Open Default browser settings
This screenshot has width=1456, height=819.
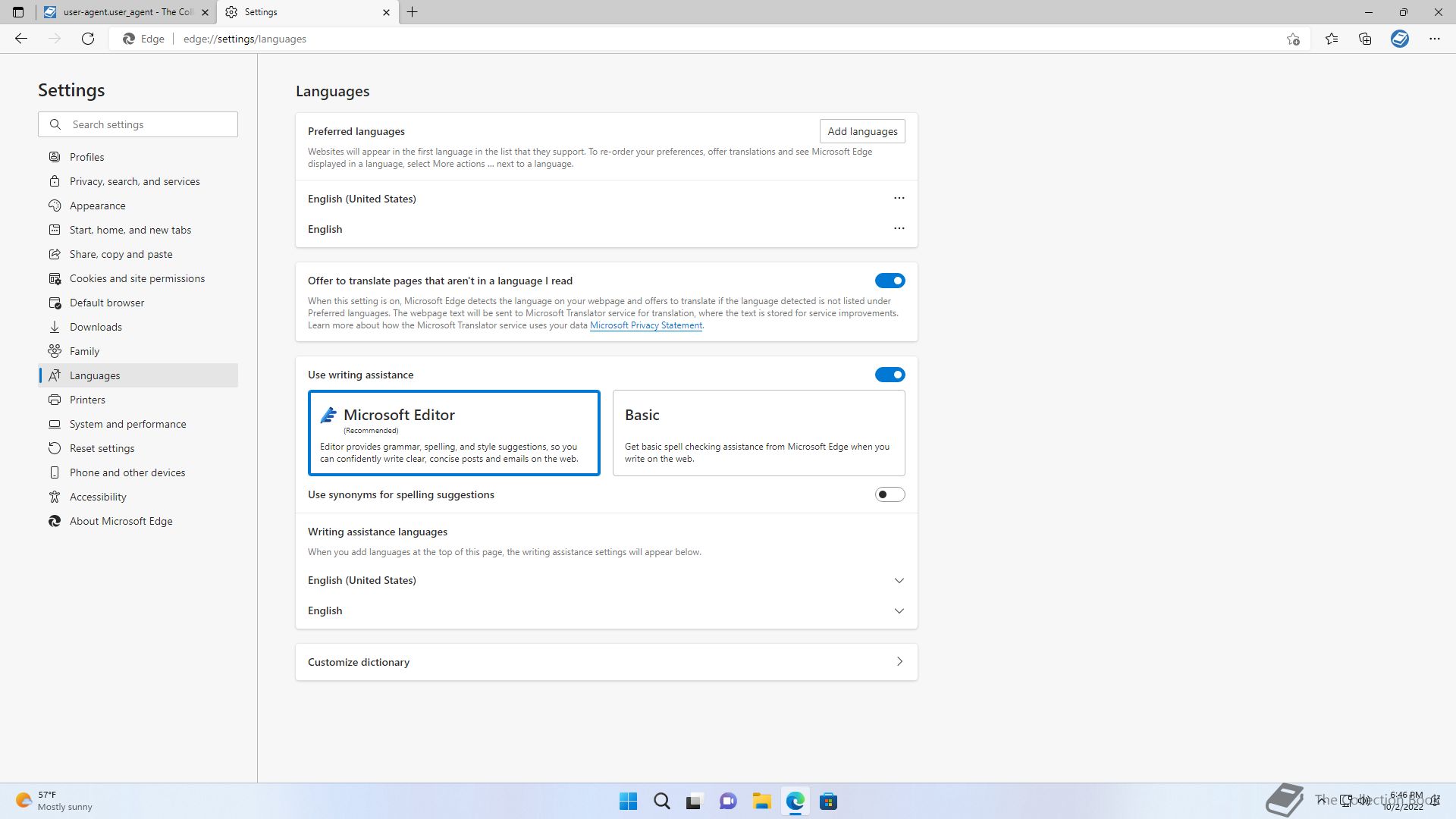(138, 303)
